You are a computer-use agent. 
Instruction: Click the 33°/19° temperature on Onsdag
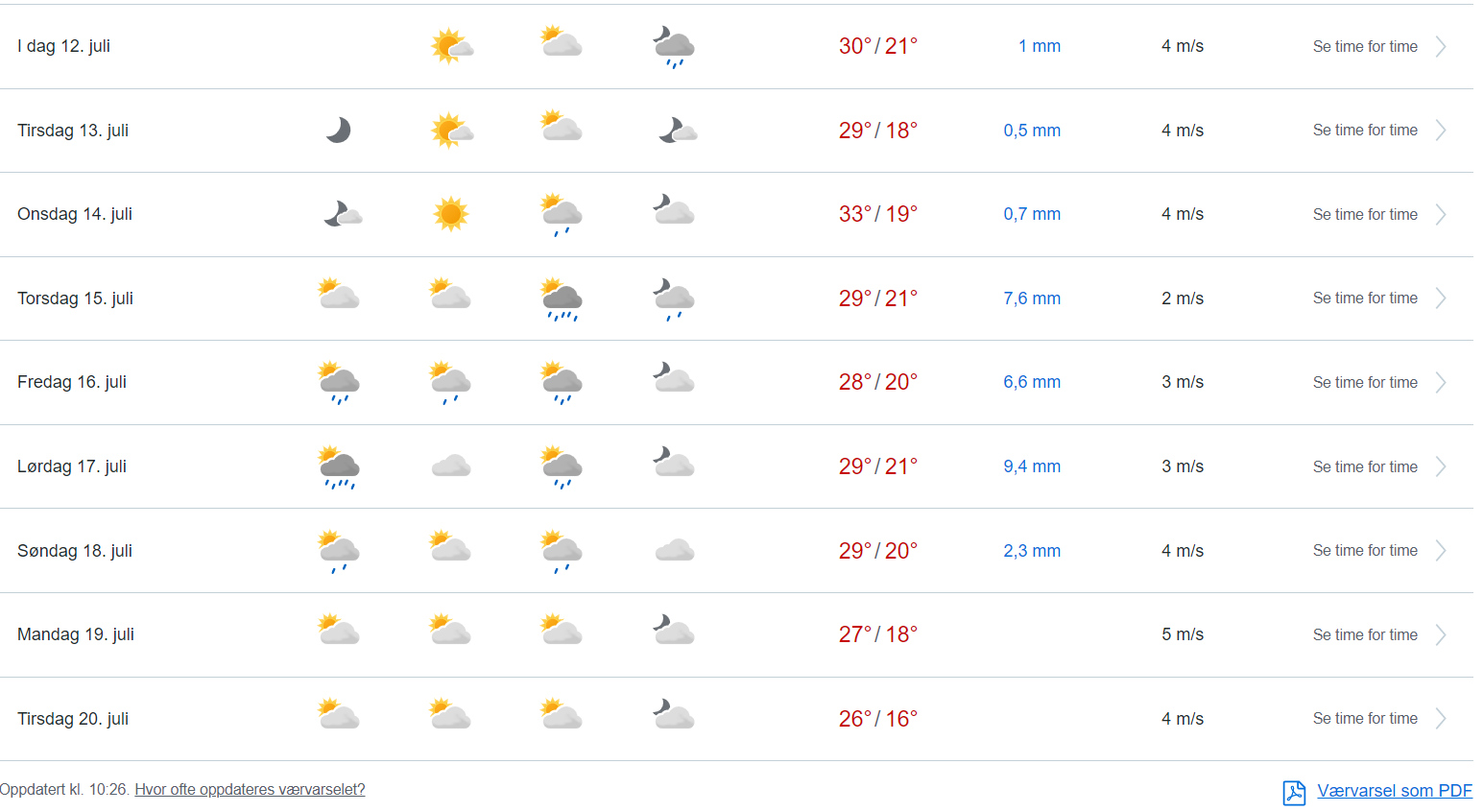pyautogui.click(x=877, y=214)
